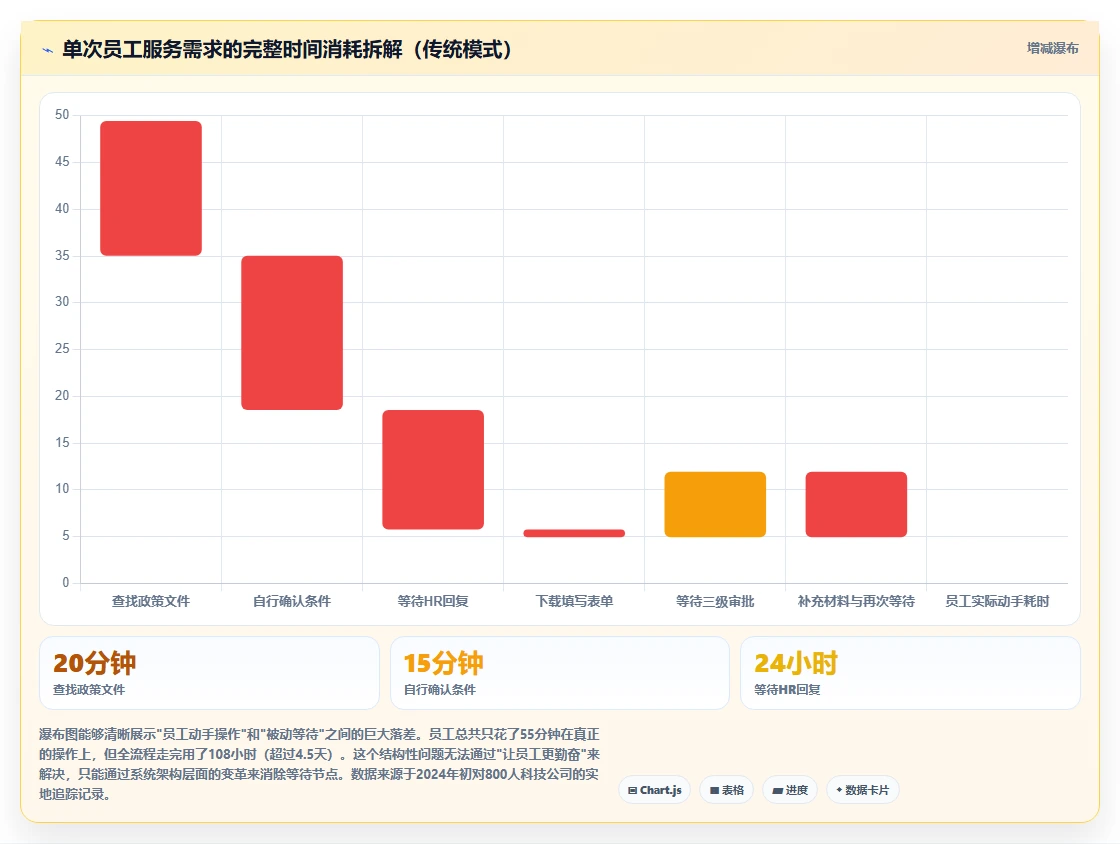
Task: Click y-axis value 50
Action: point(62,115)
